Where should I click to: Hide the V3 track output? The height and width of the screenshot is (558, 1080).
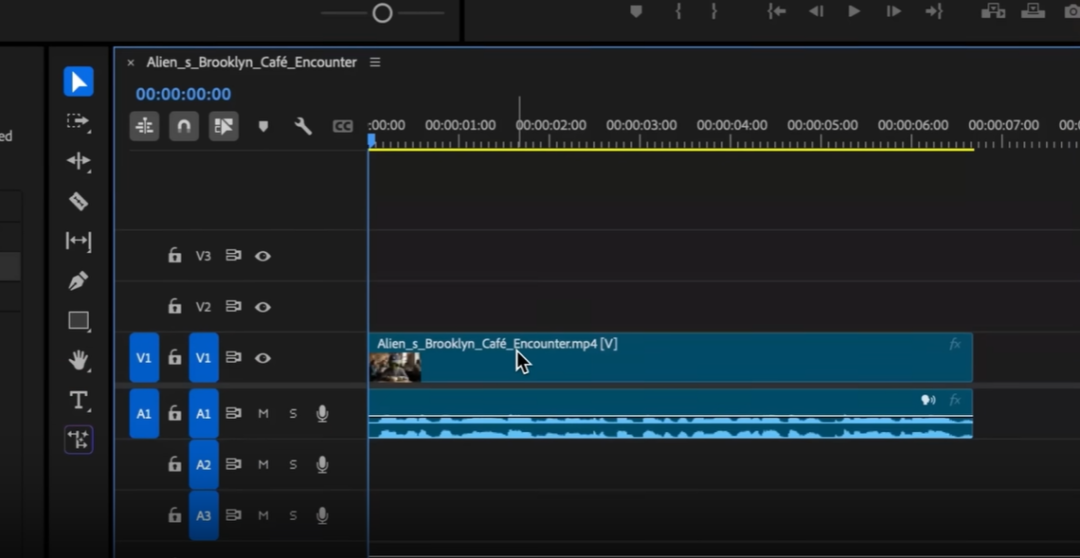[263, 256]
